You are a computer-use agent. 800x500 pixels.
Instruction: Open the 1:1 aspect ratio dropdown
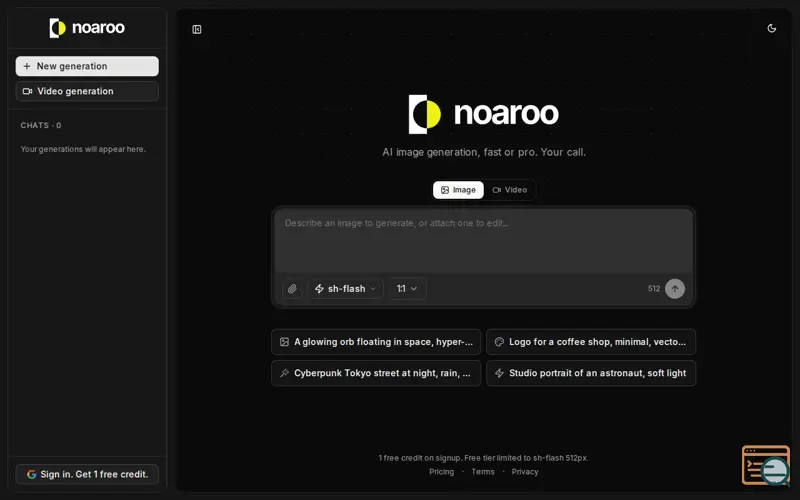(407, 289)
